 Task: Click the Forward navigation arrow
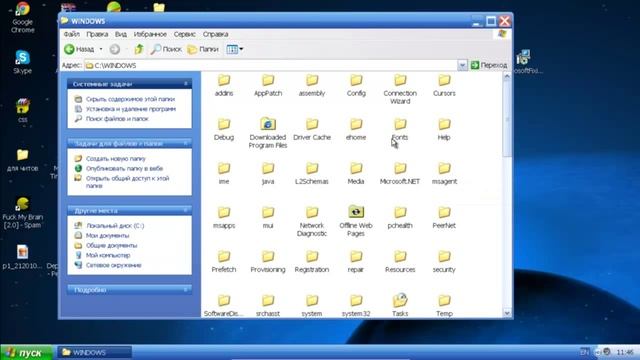(x=115, y=49)
